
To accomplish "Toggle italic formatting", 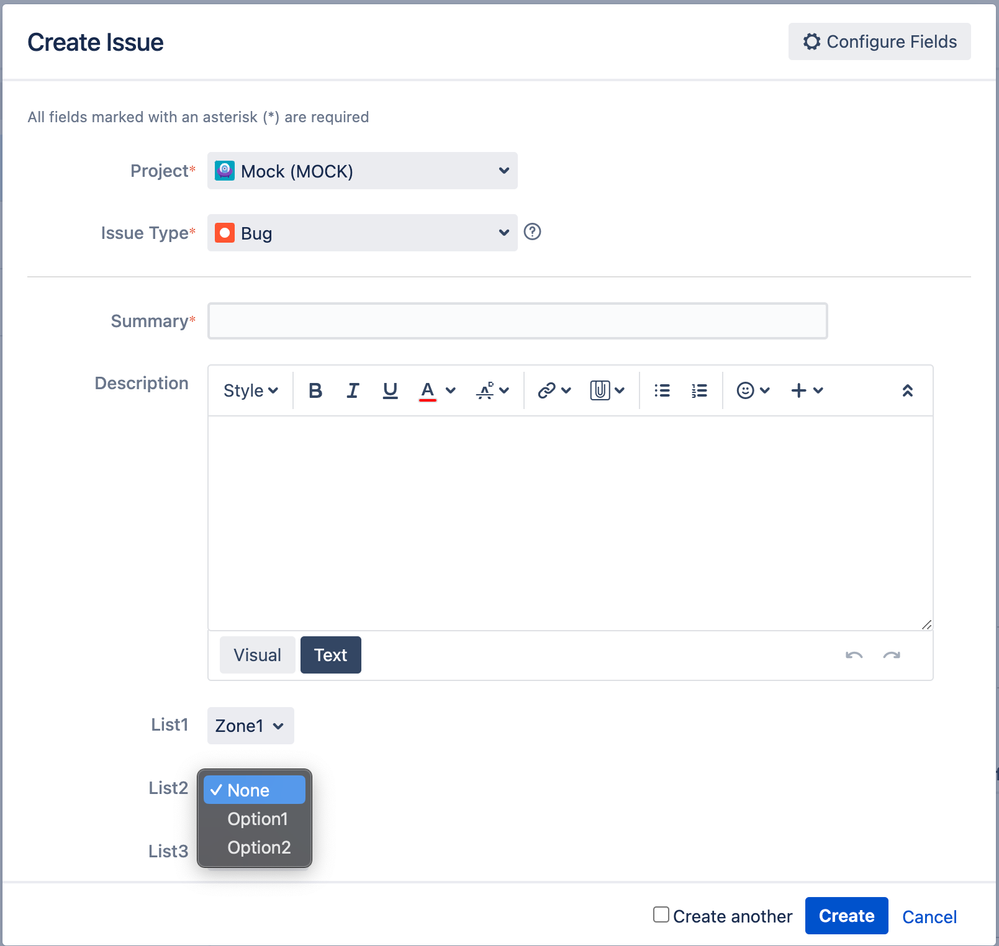I will (x=352, y=391).
